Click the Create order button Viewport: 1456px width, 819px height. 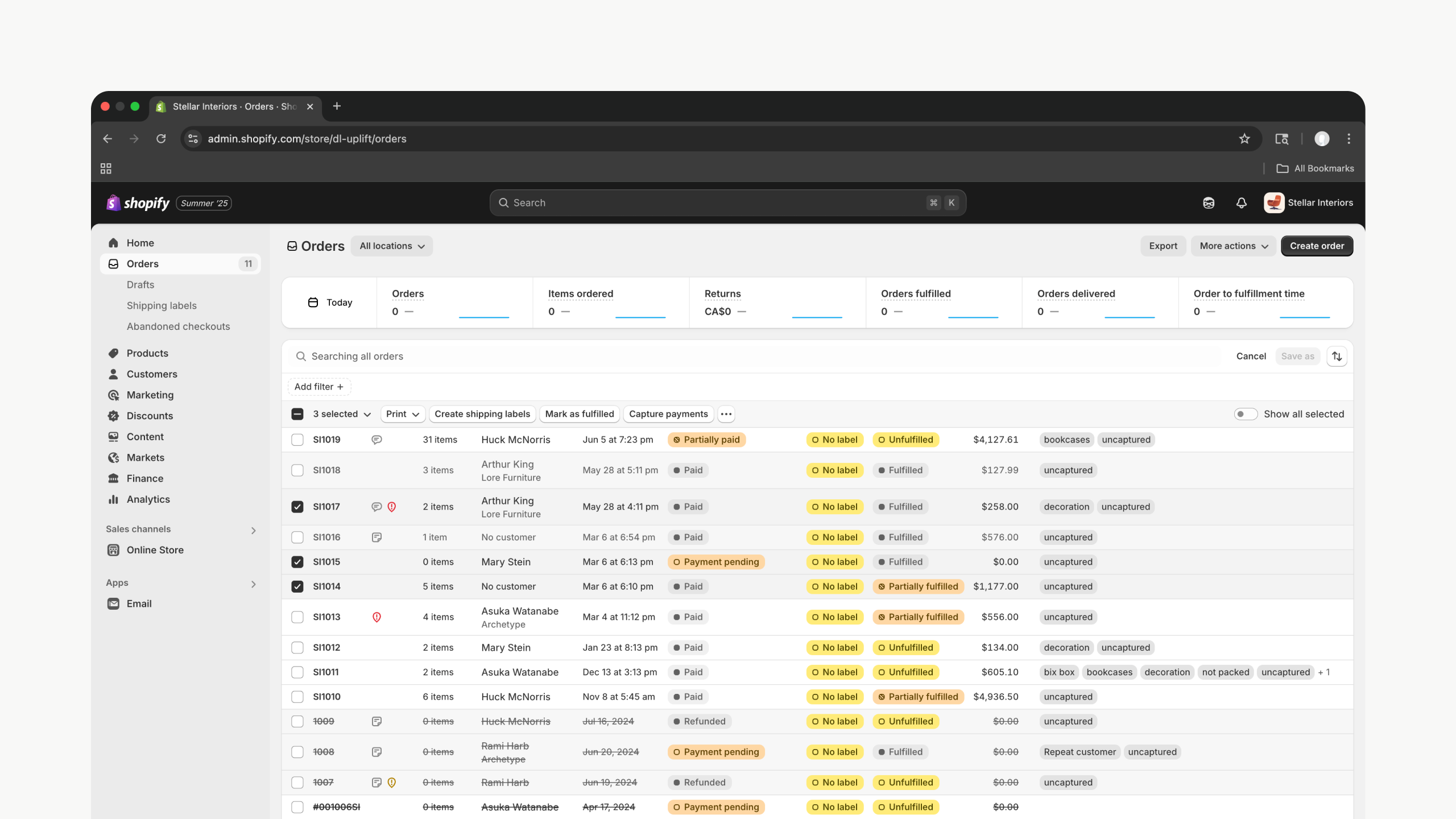pyautogui.click(x=1317, y=246)
